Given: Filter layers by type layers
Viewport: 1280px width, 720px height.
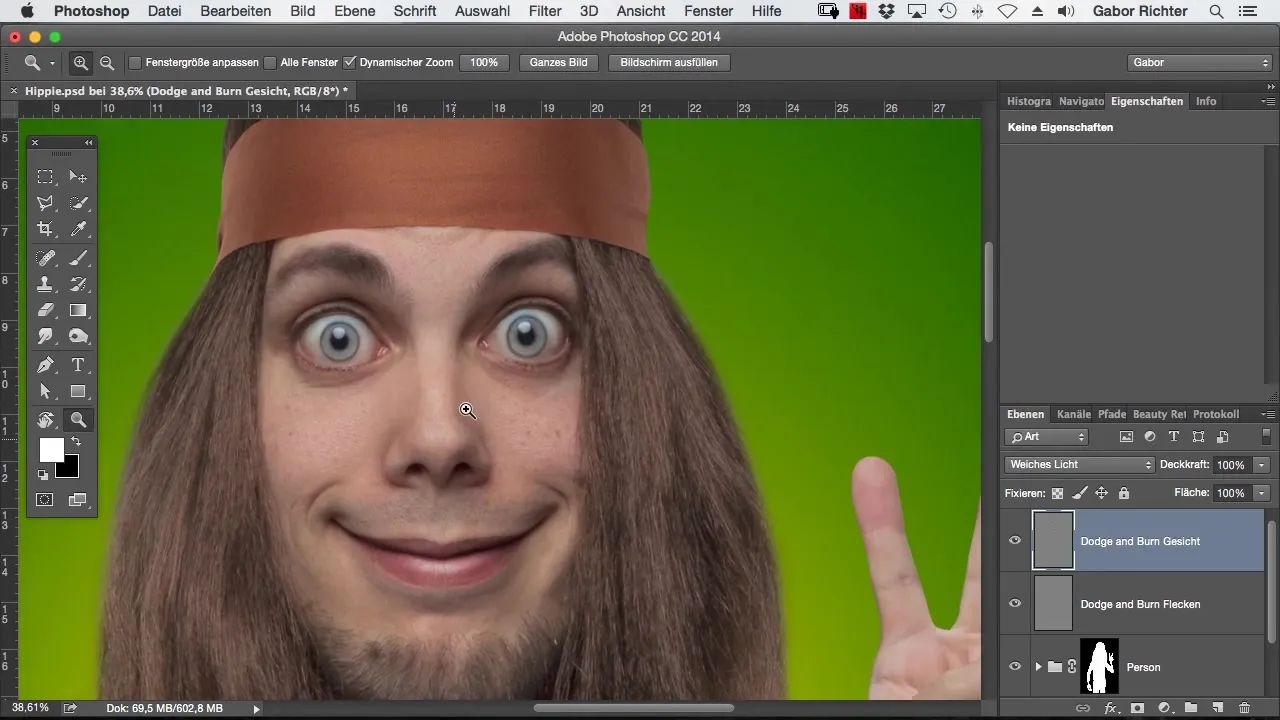Looking at the screenshot, I should [x=1174, y=437].
